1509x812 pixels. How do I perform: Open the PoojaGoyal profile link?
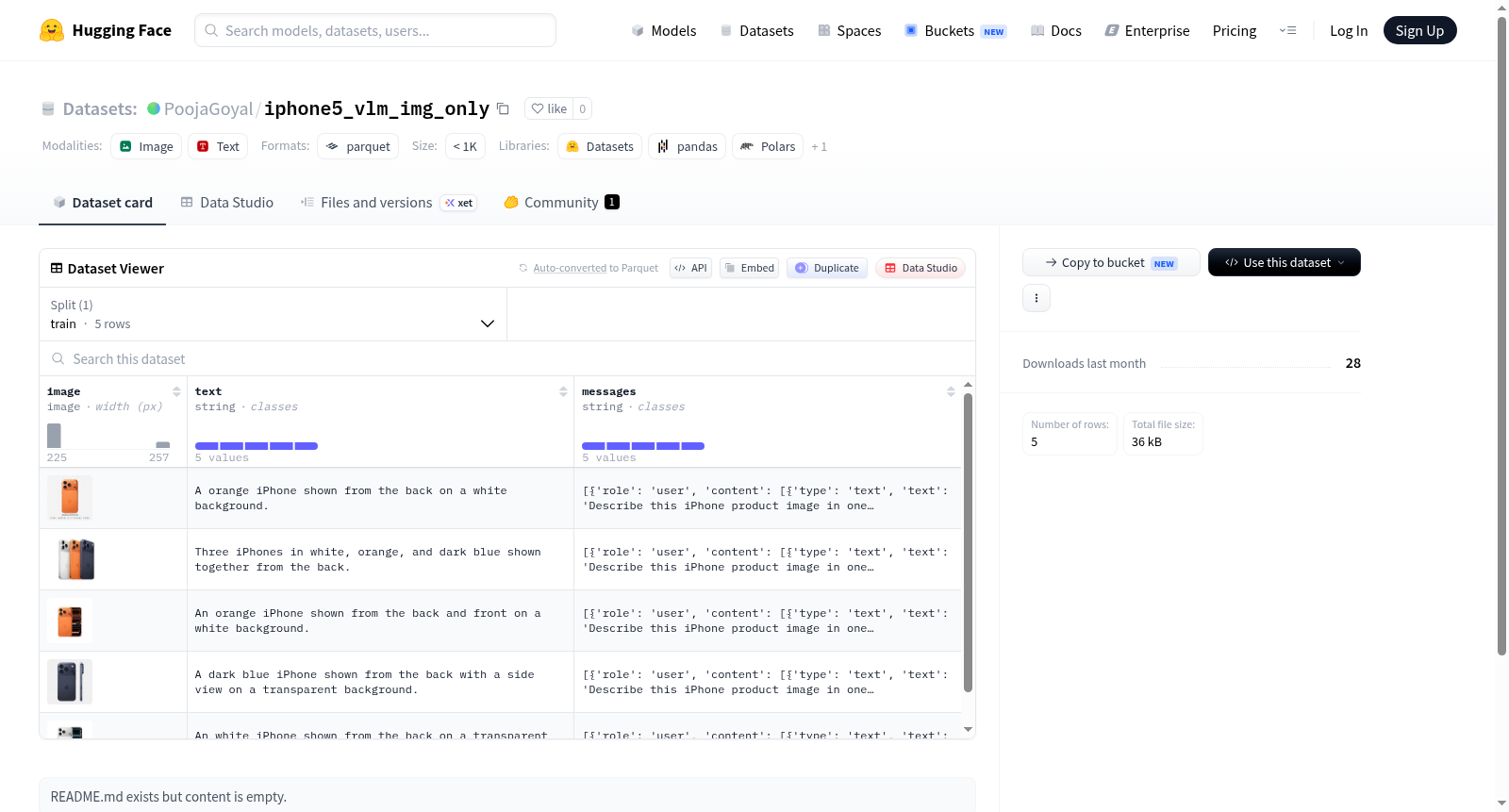[208, 108]
